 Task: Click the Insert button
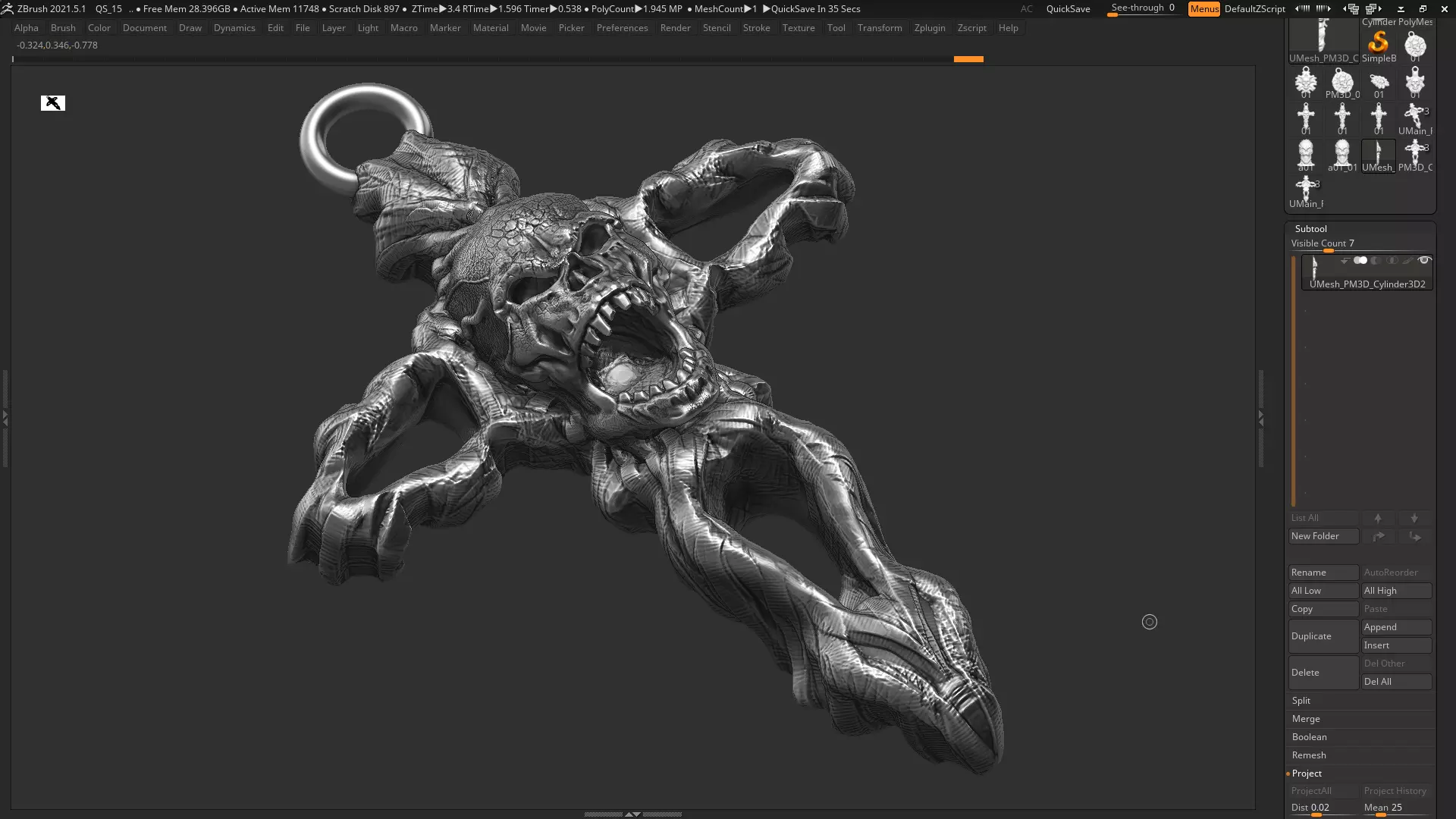tap(1397, 645)
